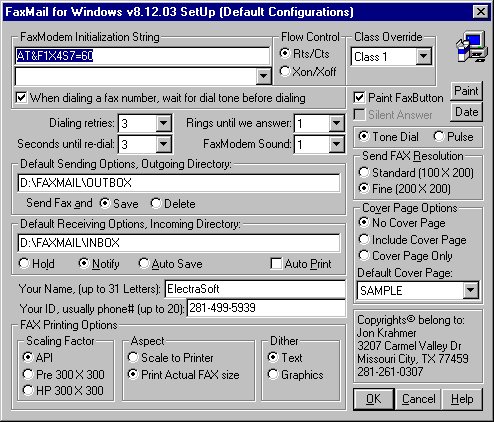Uncheck the Paint FaxButton checkbox

[359, 98]
